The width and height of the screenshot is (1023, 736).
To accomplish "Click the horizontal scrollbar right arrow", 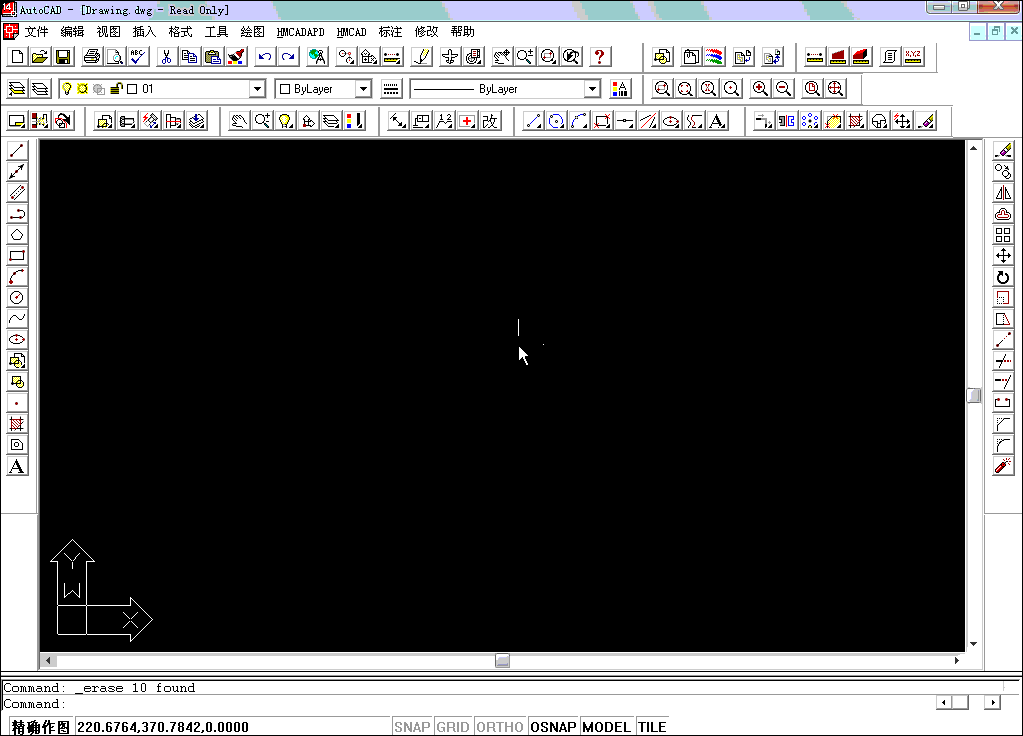I will 956,660.
